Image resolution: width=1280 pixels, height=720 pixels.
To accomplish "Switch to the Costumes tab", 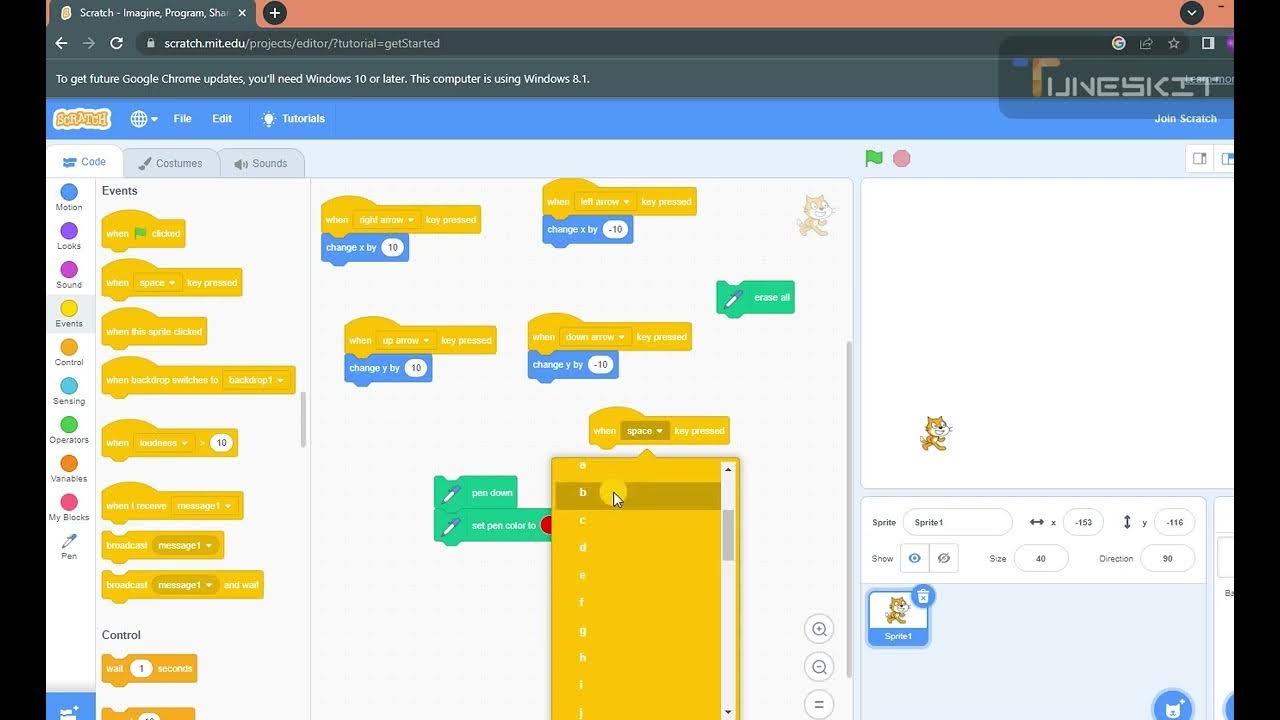I will coord(170,163).
